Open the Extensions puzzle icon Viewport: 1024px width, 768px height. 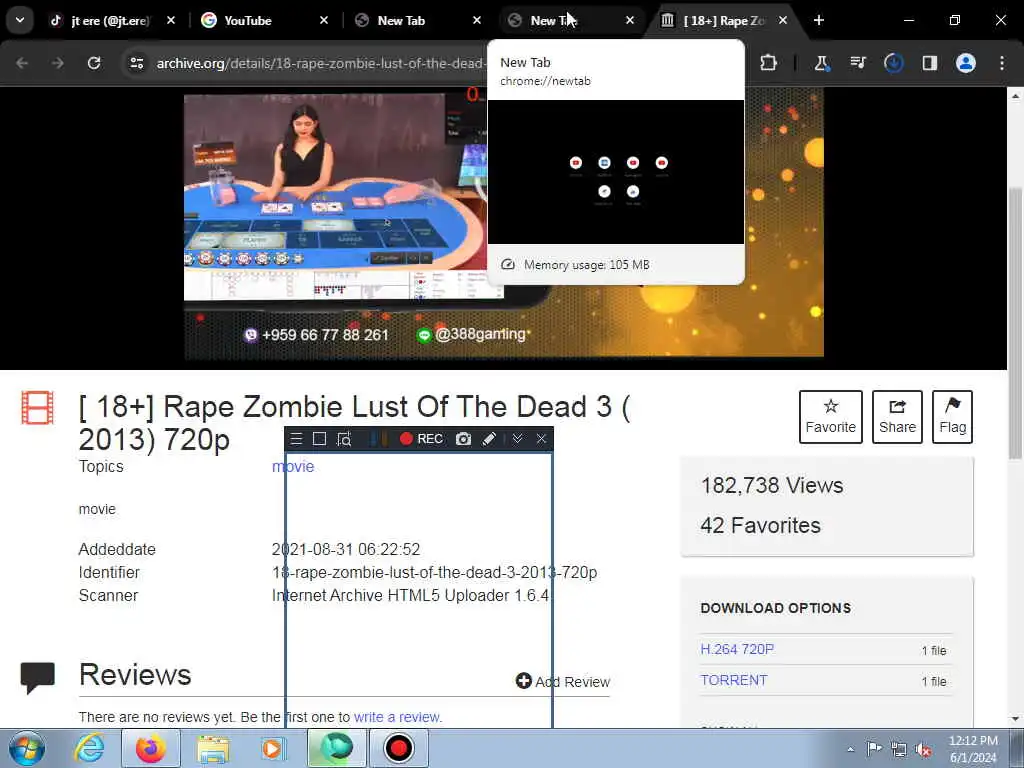[769, 63]
